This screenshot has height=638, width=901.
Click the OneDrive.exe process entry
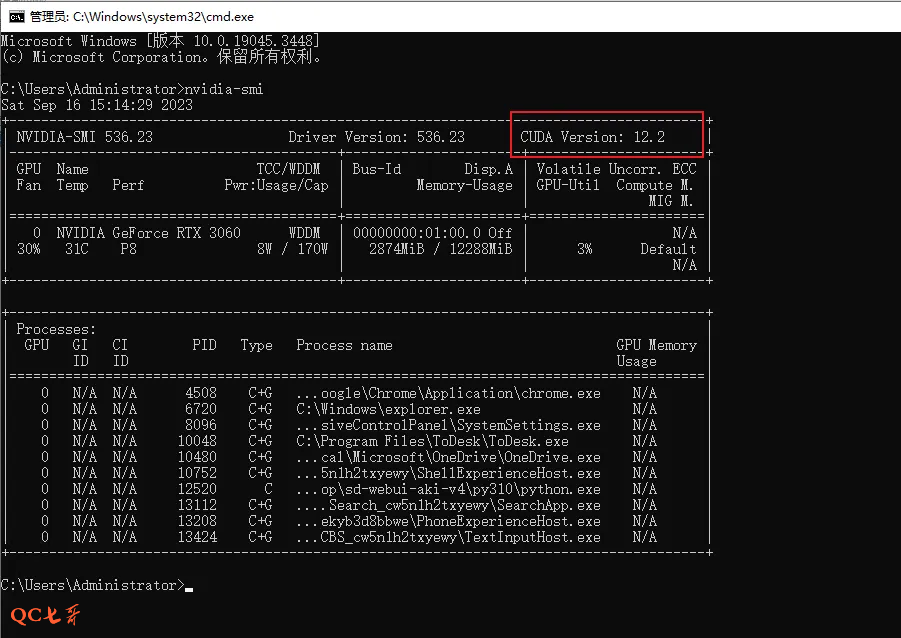[x=448, y=457]
